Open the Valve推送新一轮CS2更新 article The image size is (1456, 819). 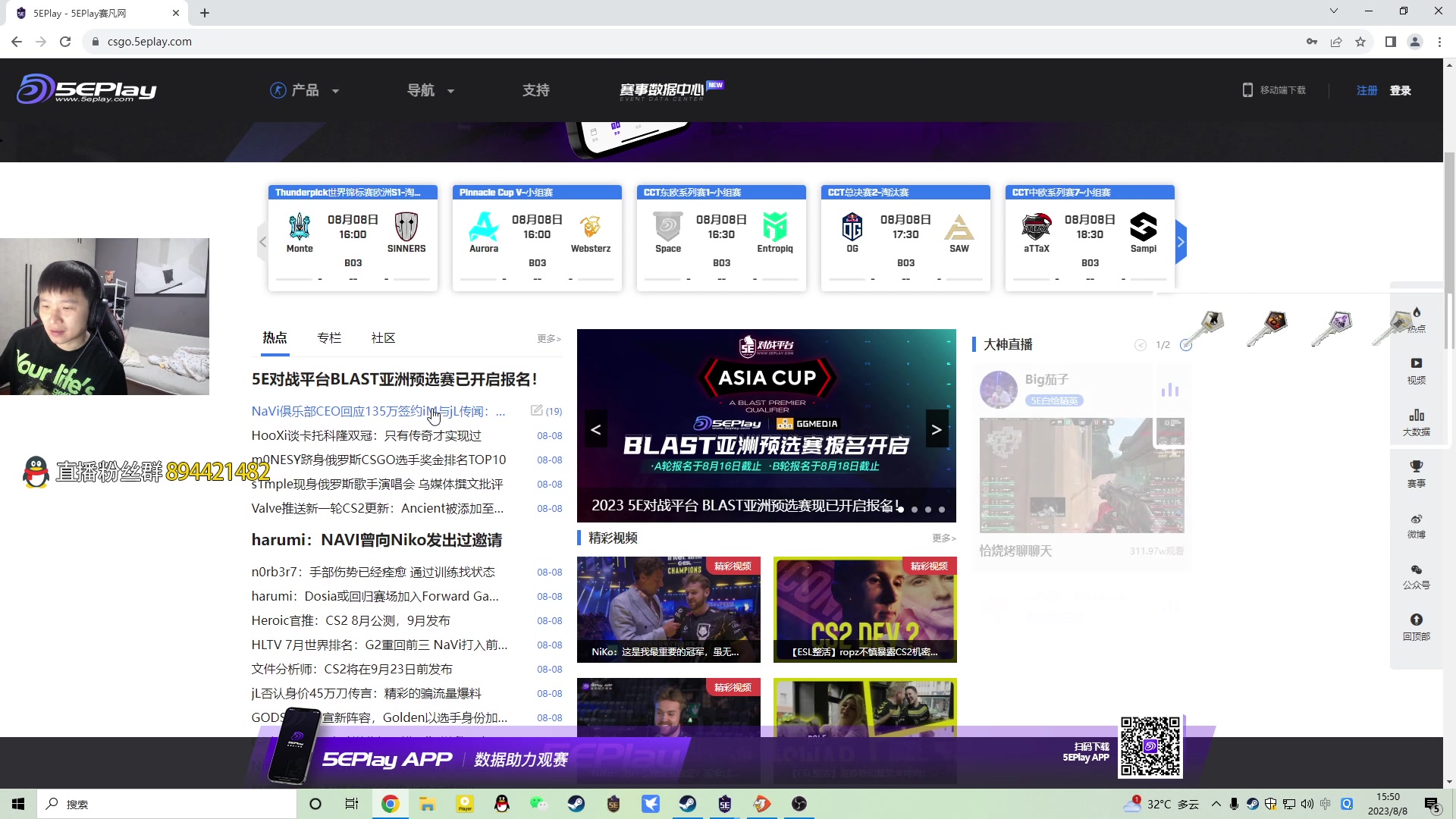[x=377, y=508]
